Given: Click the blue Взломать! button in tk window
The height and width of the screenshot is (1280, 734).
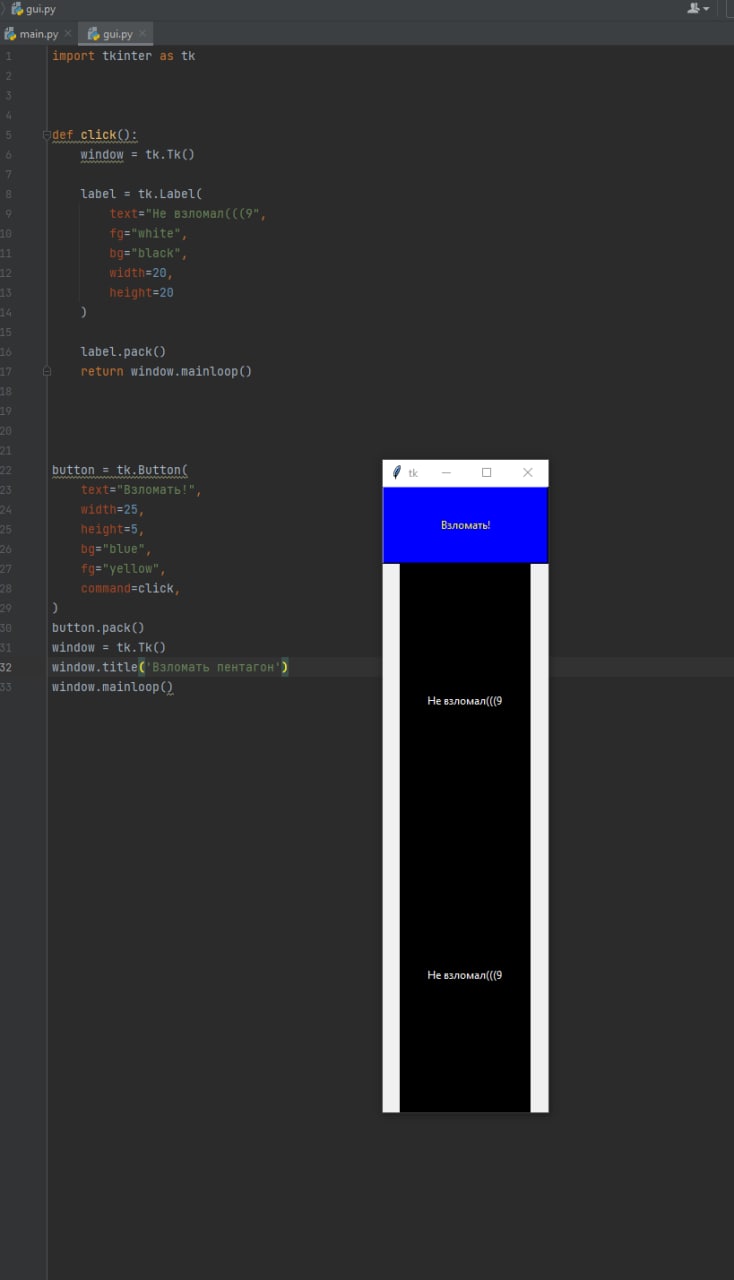Looking at the screenshot, I should point(465,526).
